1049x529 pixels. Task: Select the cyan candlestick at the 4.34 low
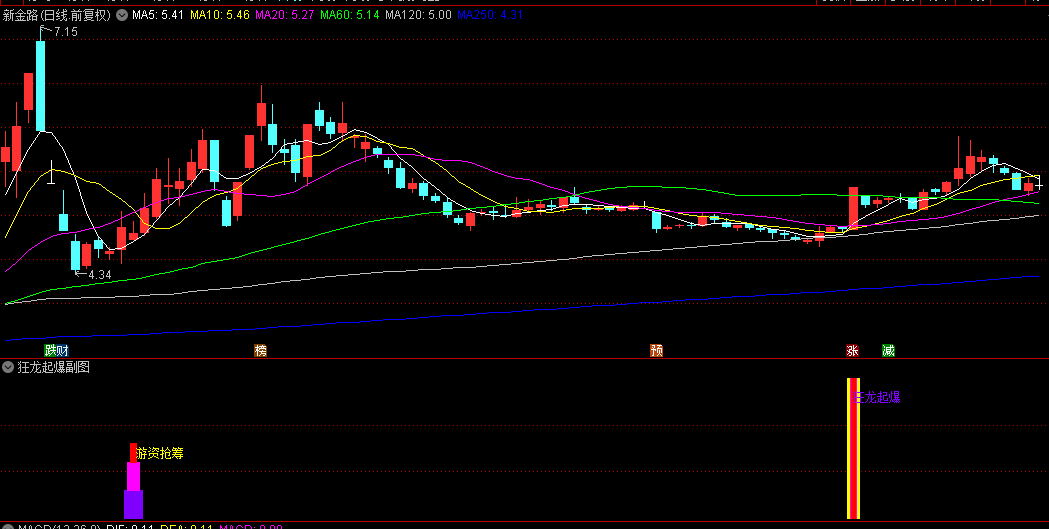click(x=76, y=255)
